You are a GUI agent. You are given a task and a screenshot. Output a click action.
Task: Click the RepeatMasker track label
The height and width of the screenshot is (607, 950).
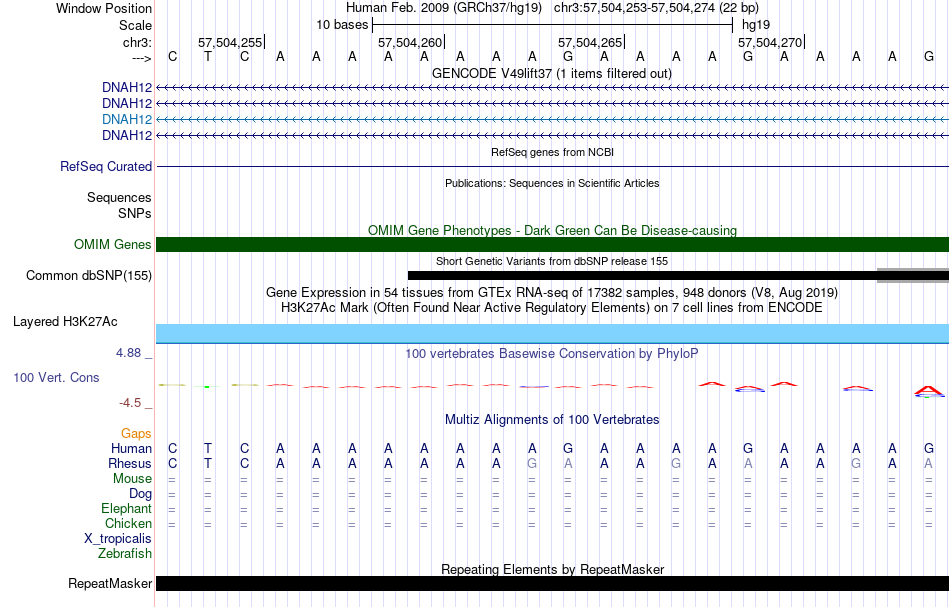[x=110, y=583]
